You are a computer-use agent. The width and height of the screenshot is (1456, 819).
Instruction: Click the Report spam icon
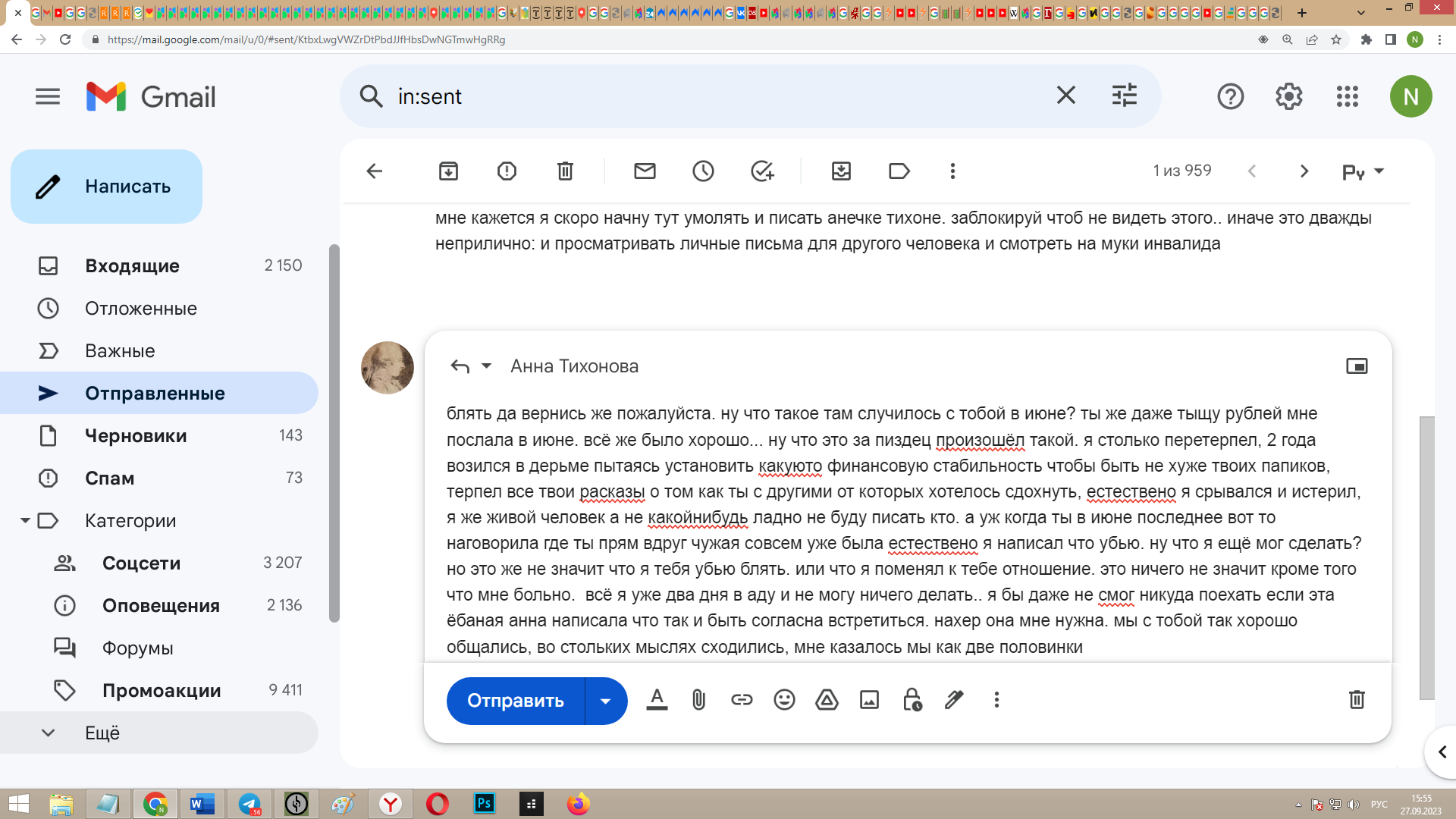(507, 171)
